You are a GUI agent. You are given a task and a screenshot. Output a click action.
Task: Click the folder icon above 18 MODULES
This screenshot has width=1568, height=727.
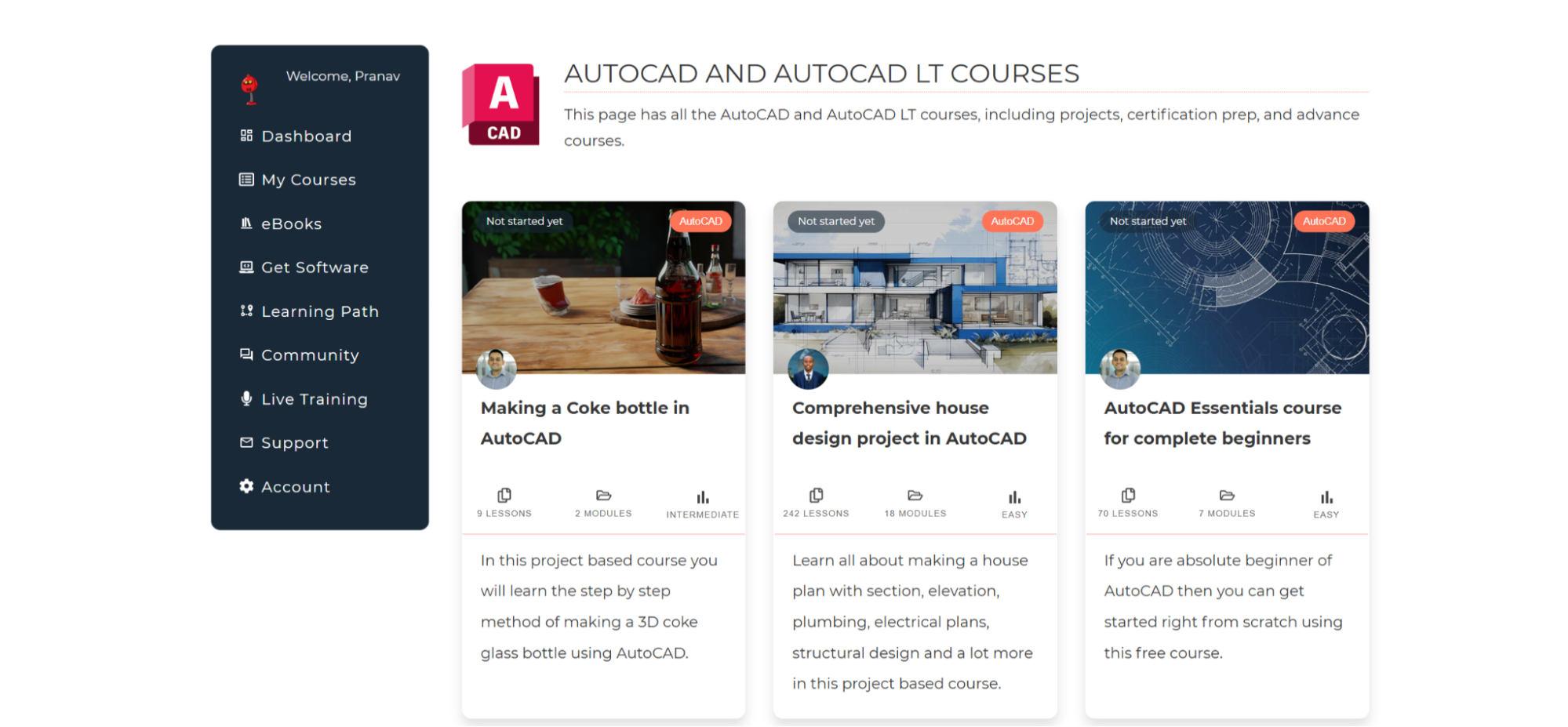[x=915, y=495]
